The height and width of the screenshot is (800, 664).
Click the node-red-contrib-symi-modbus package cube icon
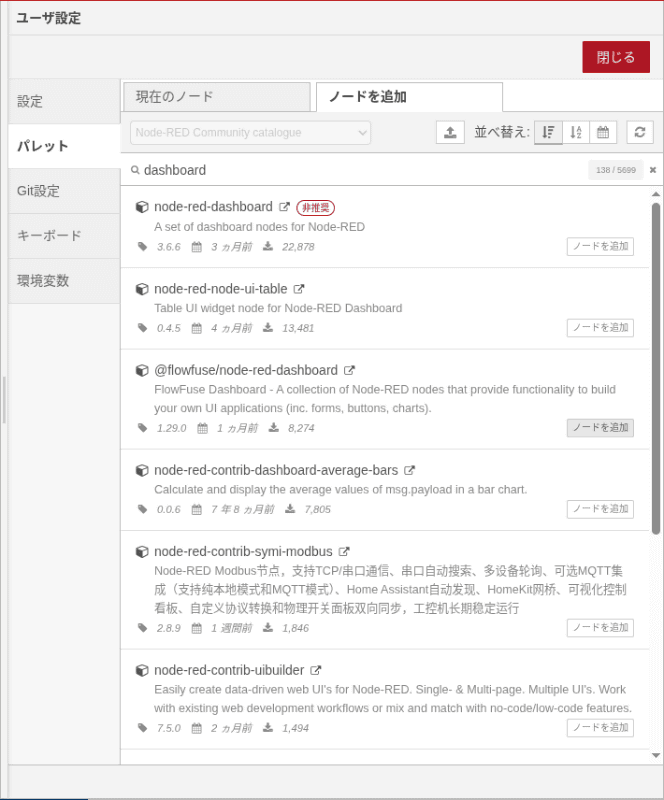pyautogui.click(x=142, y=552)
